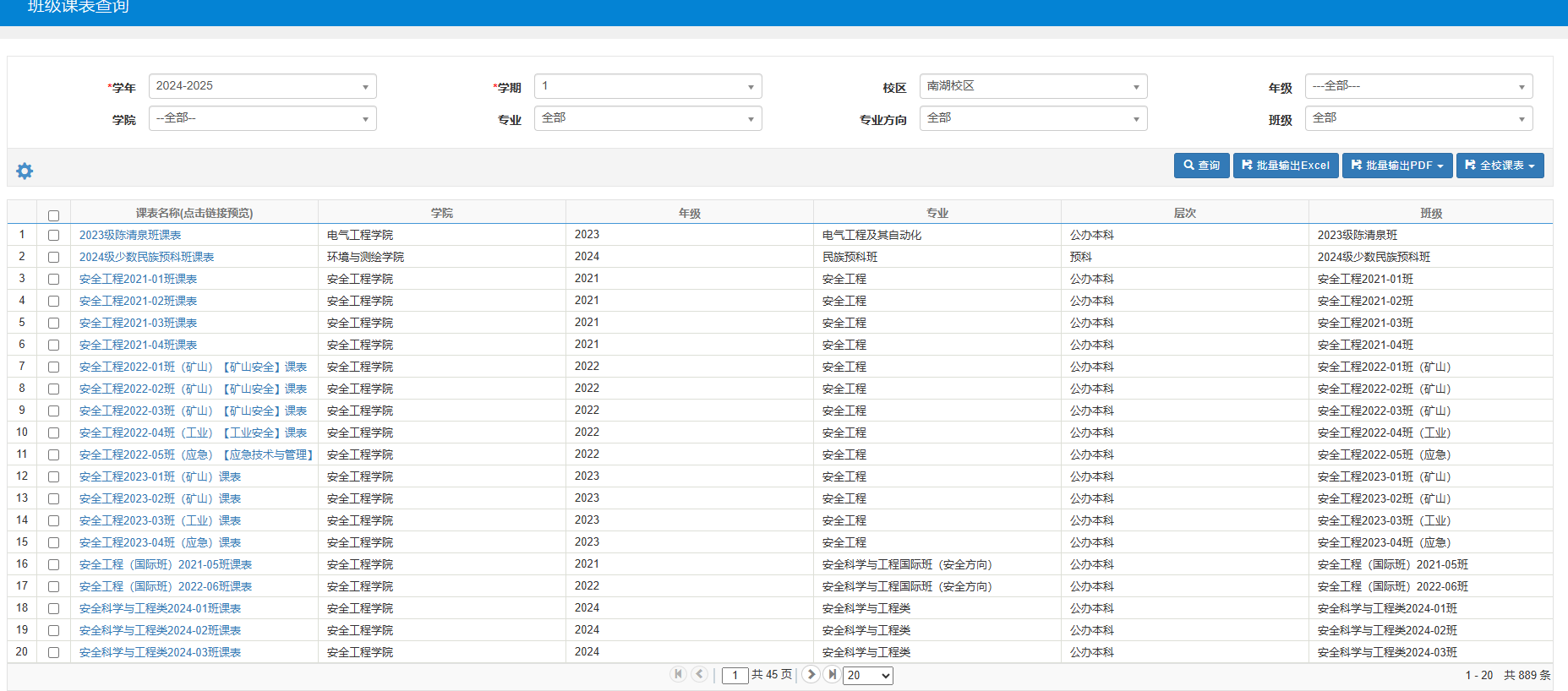Click the page number input field

tap(735, 675)
